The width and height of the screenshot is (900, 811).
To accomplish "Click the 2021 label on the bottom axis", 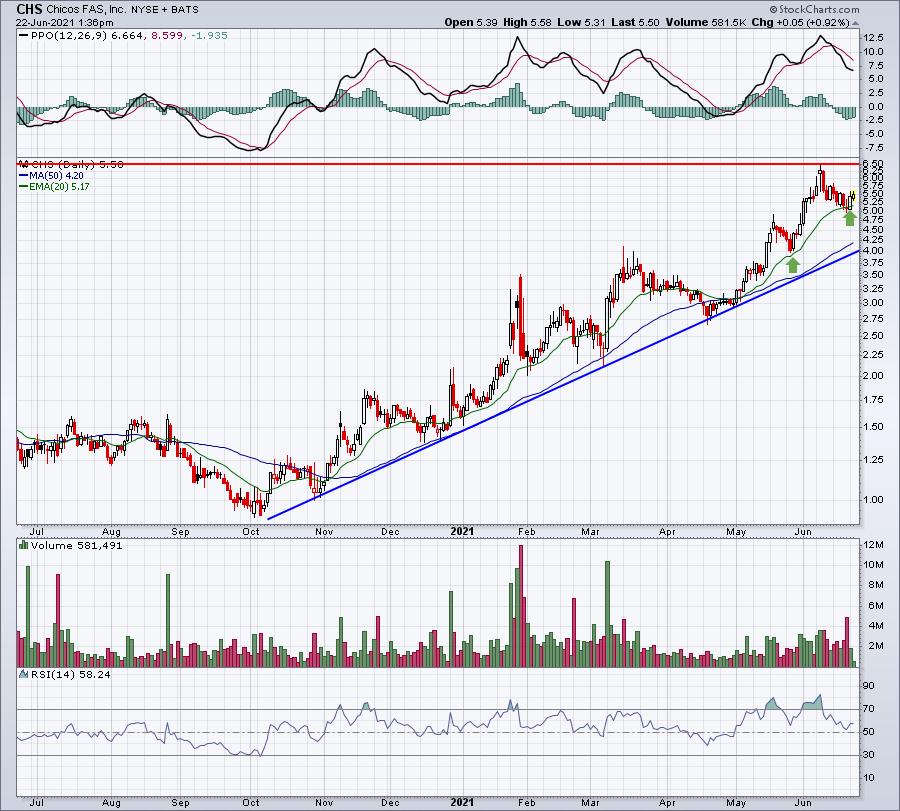I will click(462, 802).
